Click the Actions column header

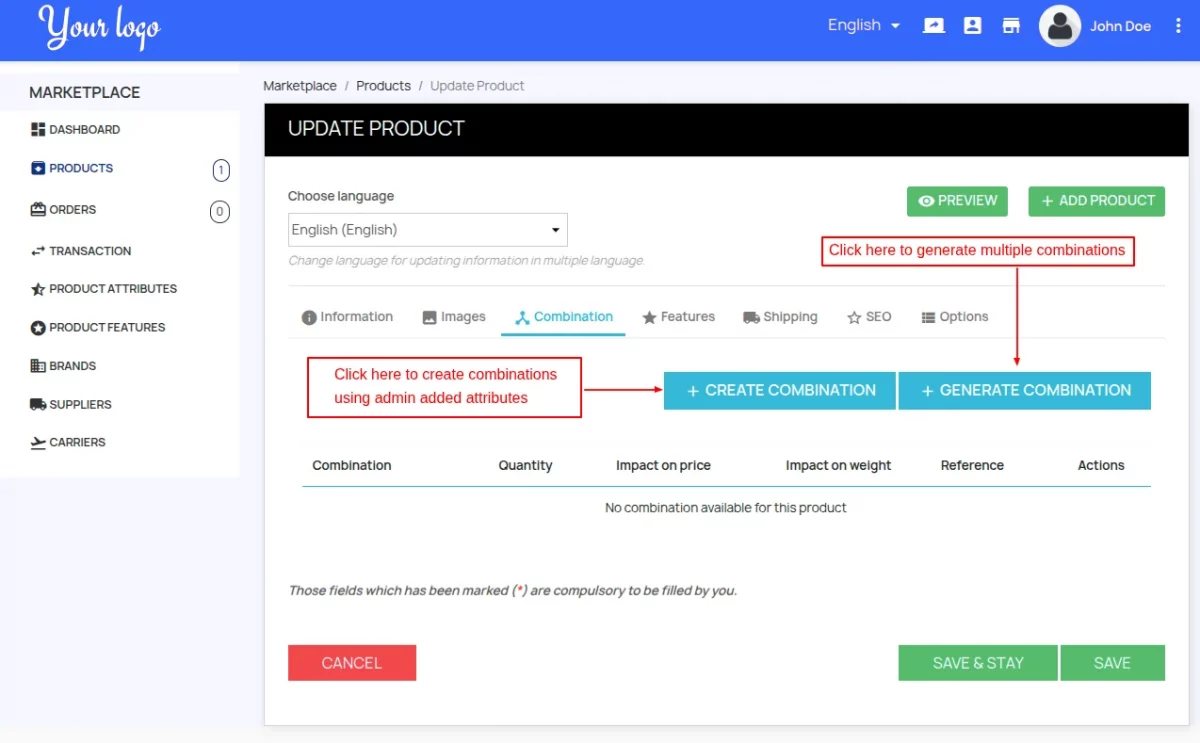pyautogui.click(x=1101, y=466)
